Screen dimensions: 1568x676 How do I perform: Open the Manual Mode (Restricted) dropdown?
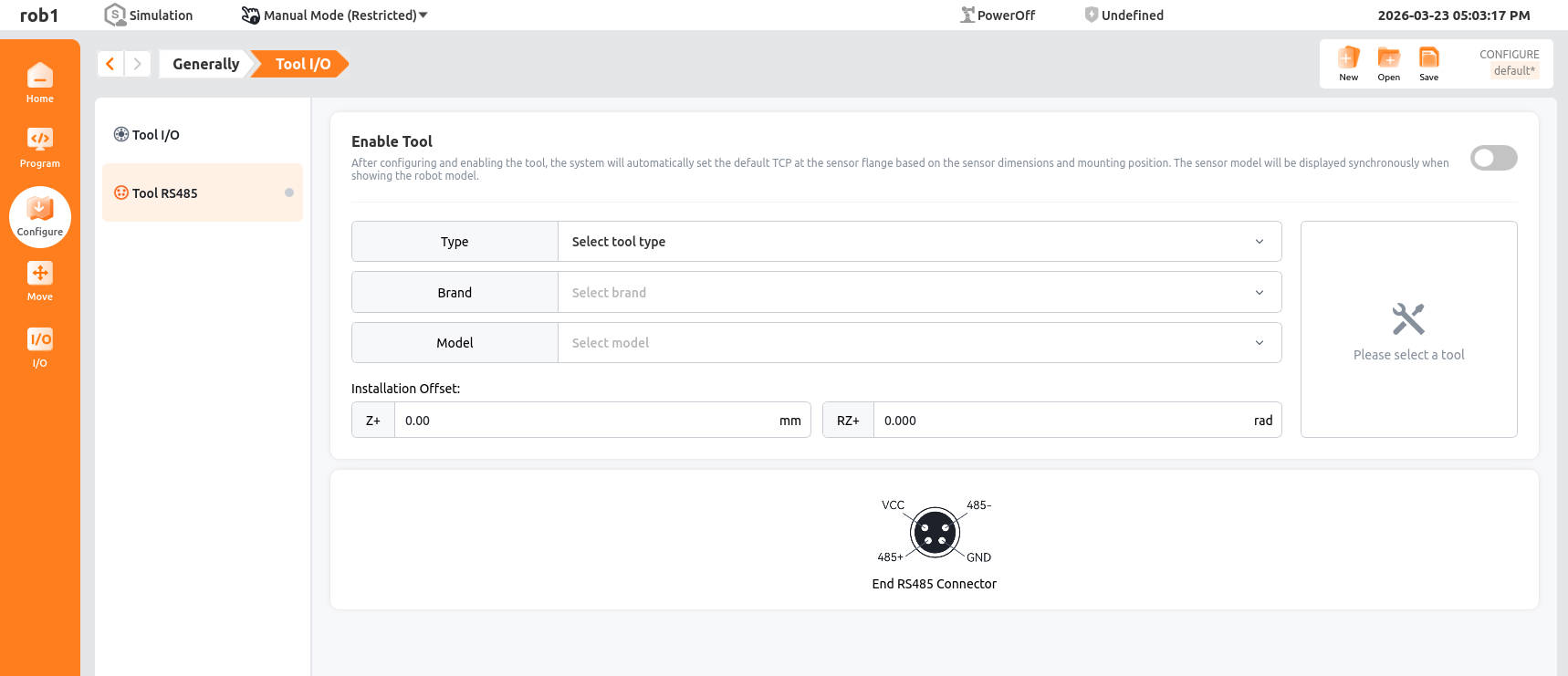(335, 16)
